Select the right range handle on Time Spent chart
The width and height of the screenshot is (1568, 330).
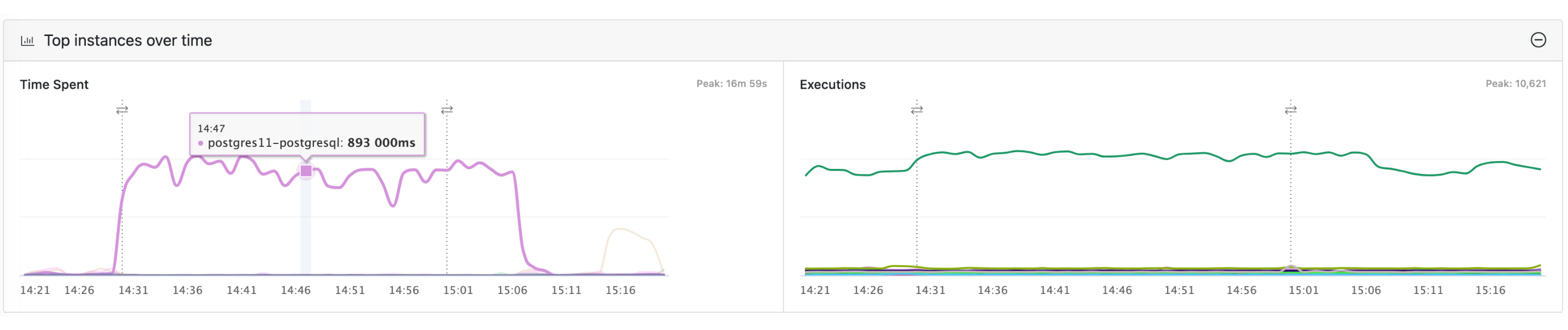[x=447, y=110]
